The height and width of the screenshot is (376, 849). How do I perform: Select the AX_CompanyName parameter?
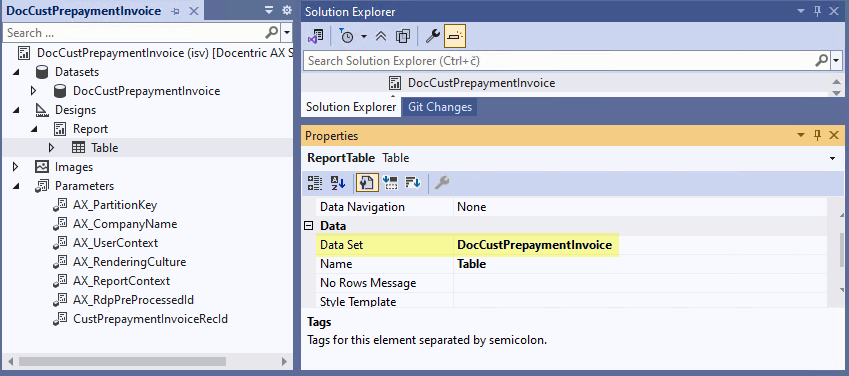[125, 224]
